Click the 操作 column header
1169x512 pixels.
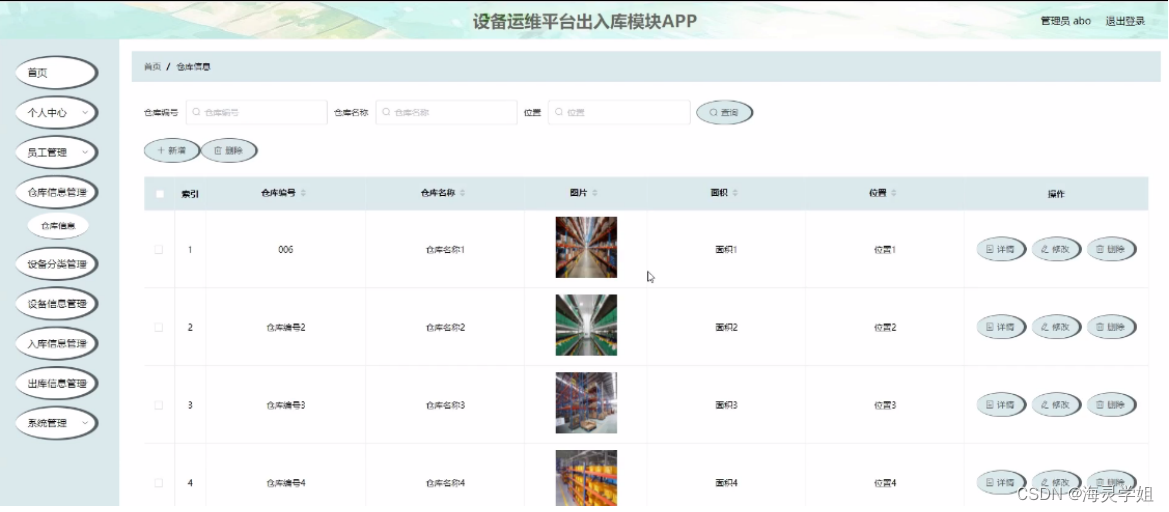(1056, 194)
